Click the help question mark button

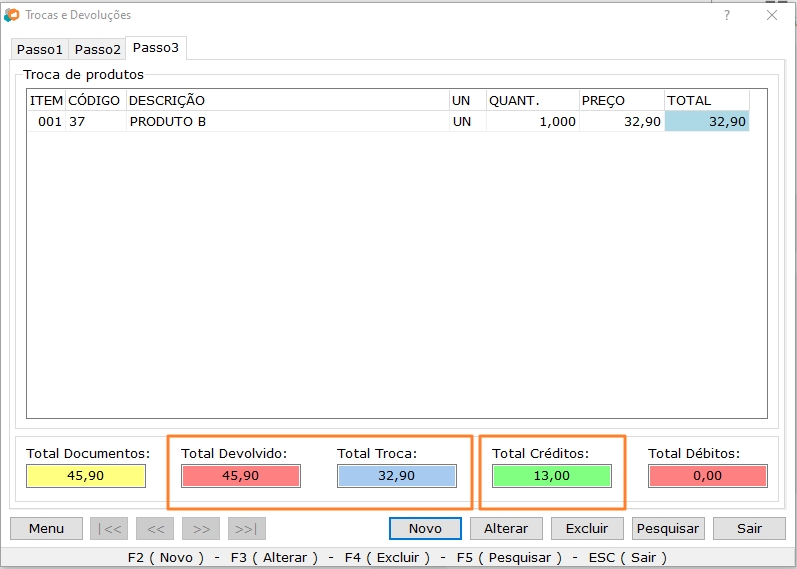pyautogui.click(x=726, y=15)
